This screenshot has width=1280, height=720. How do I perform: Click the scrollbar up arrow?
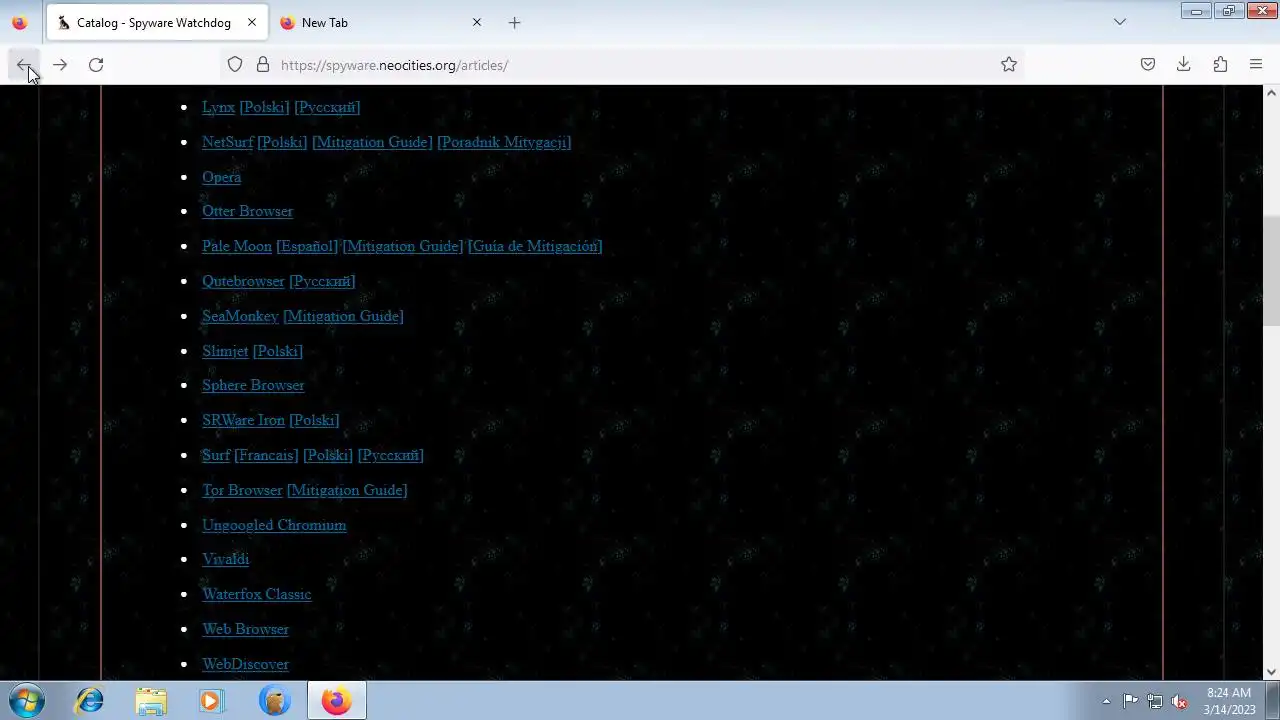[1272, 93]
